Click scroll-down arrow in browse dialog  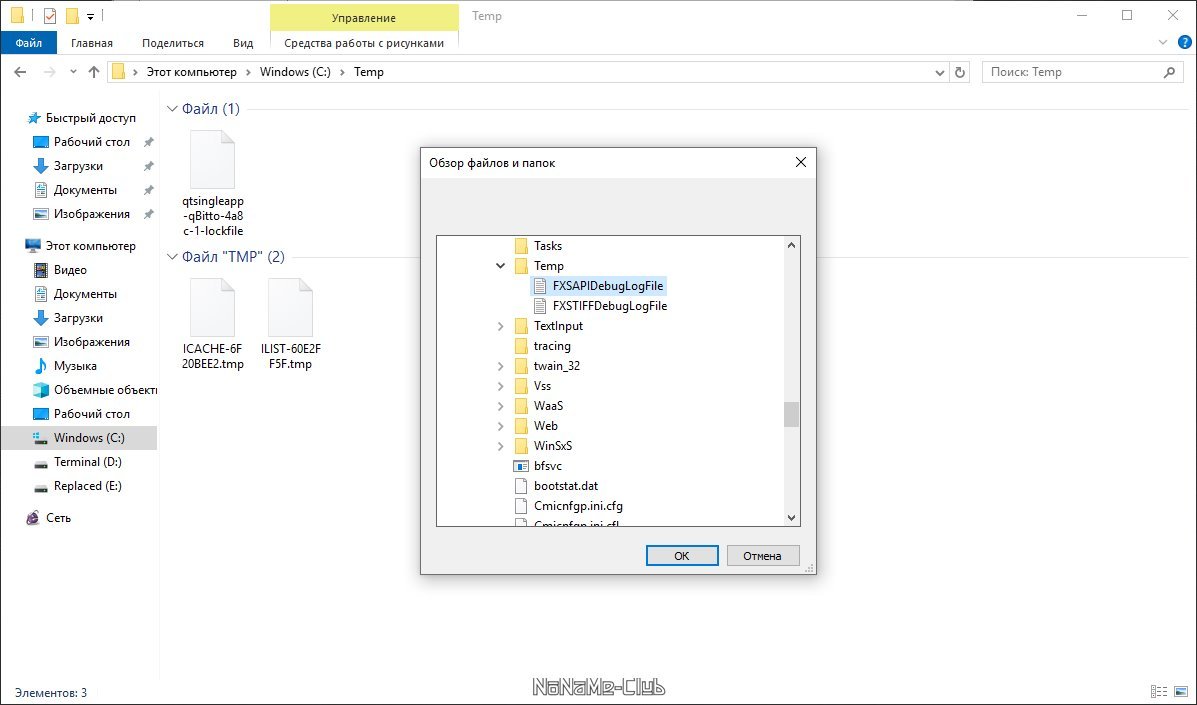(792, 517)
